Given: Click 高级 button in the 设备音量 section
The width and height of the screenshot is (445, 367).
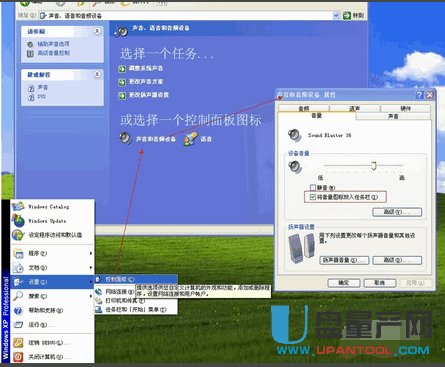Looking at the screenshot, I should tap(397, 212).
